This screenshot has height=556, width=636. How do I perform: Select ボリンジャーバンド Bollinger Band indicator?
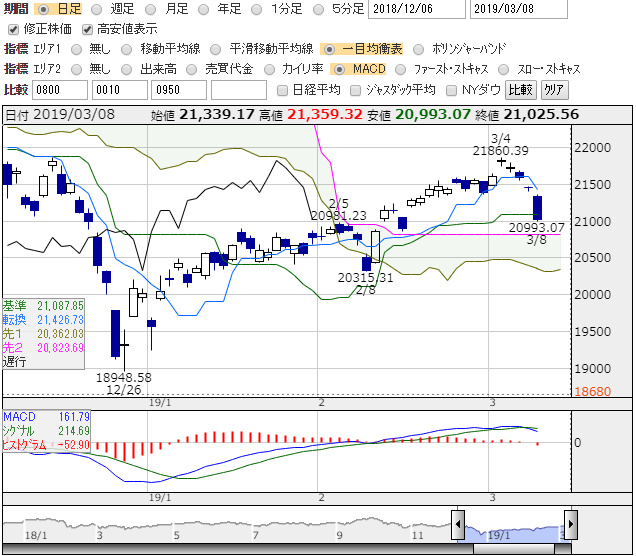418,49
